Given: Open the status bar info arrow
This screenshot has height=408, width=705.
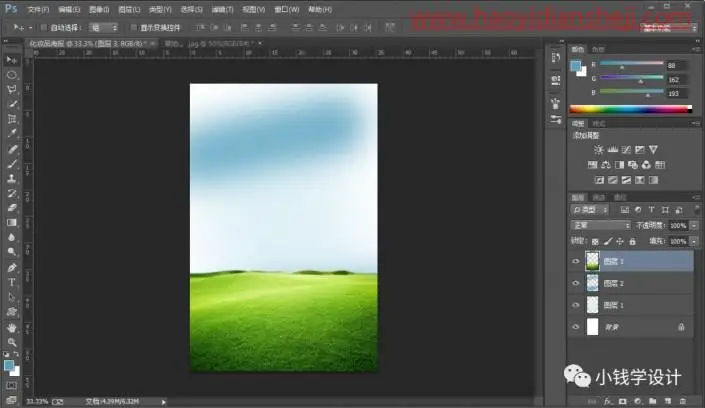Looking at the screenshot, I should click(x=164, y=402).
